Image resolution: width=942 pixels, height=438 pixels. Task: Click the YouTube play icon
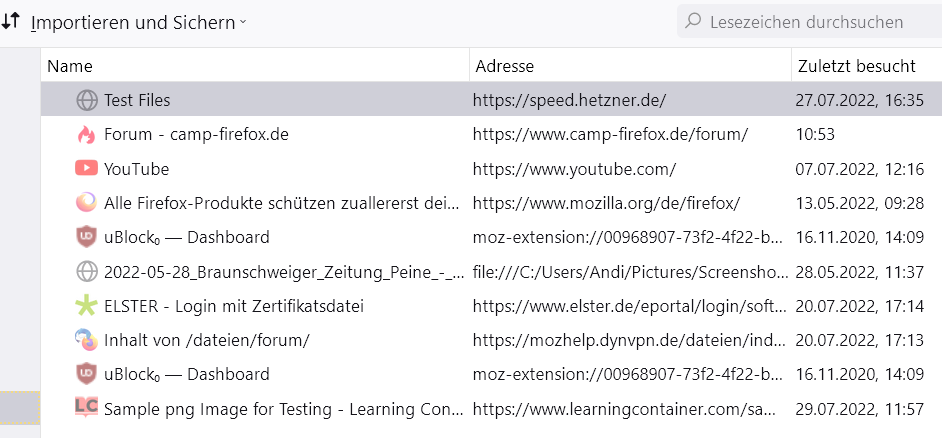coord(87,169)
